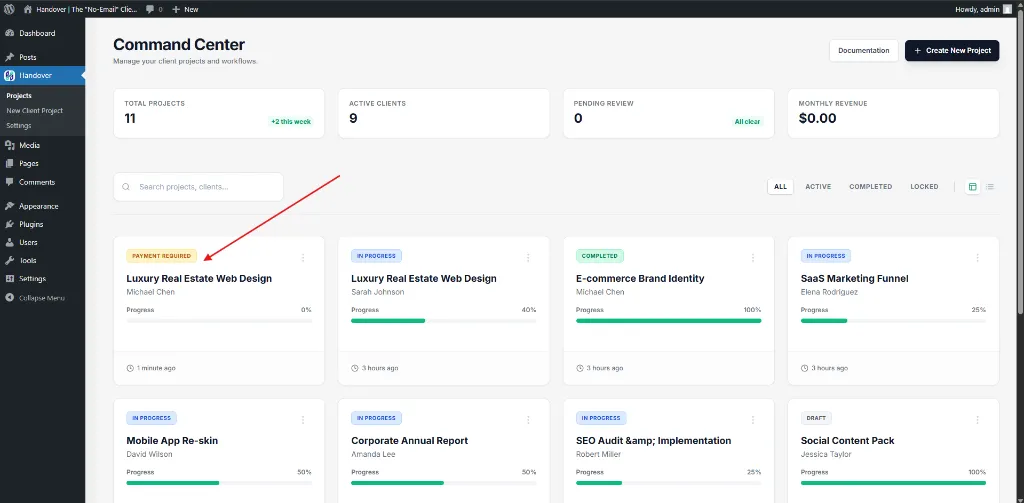Open the Handover plugin menu icon
Viewport: 1024px width, 503px height.
(10, 75)
